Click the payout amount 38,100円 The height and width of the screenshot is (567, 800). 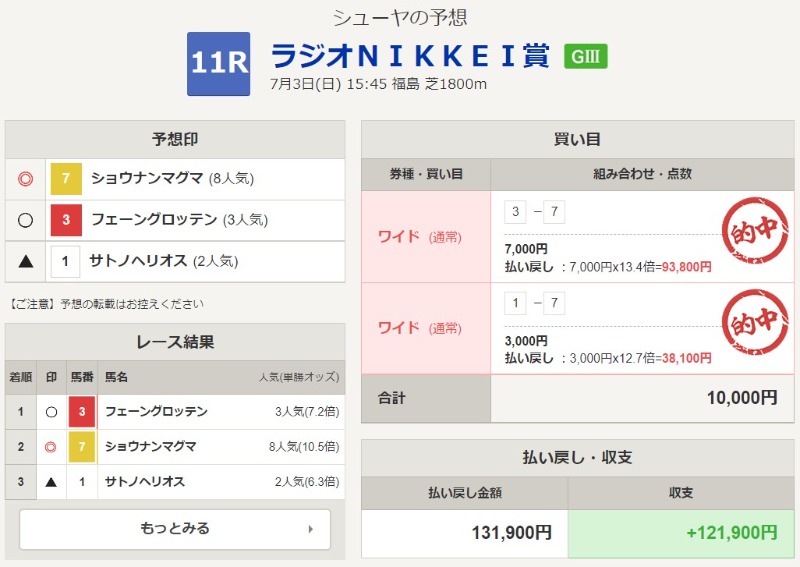(x=686, y=358)
